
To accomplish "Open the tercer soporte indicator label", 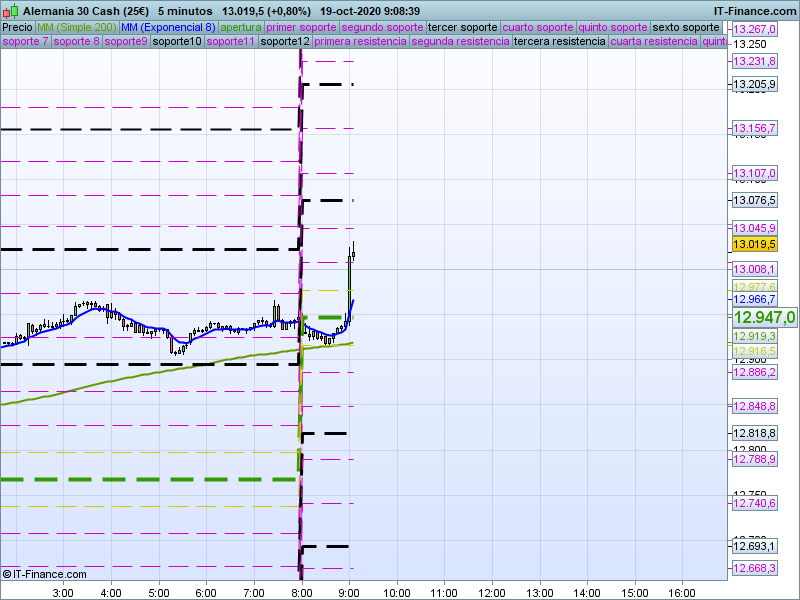I will click(x=462, y=27).
